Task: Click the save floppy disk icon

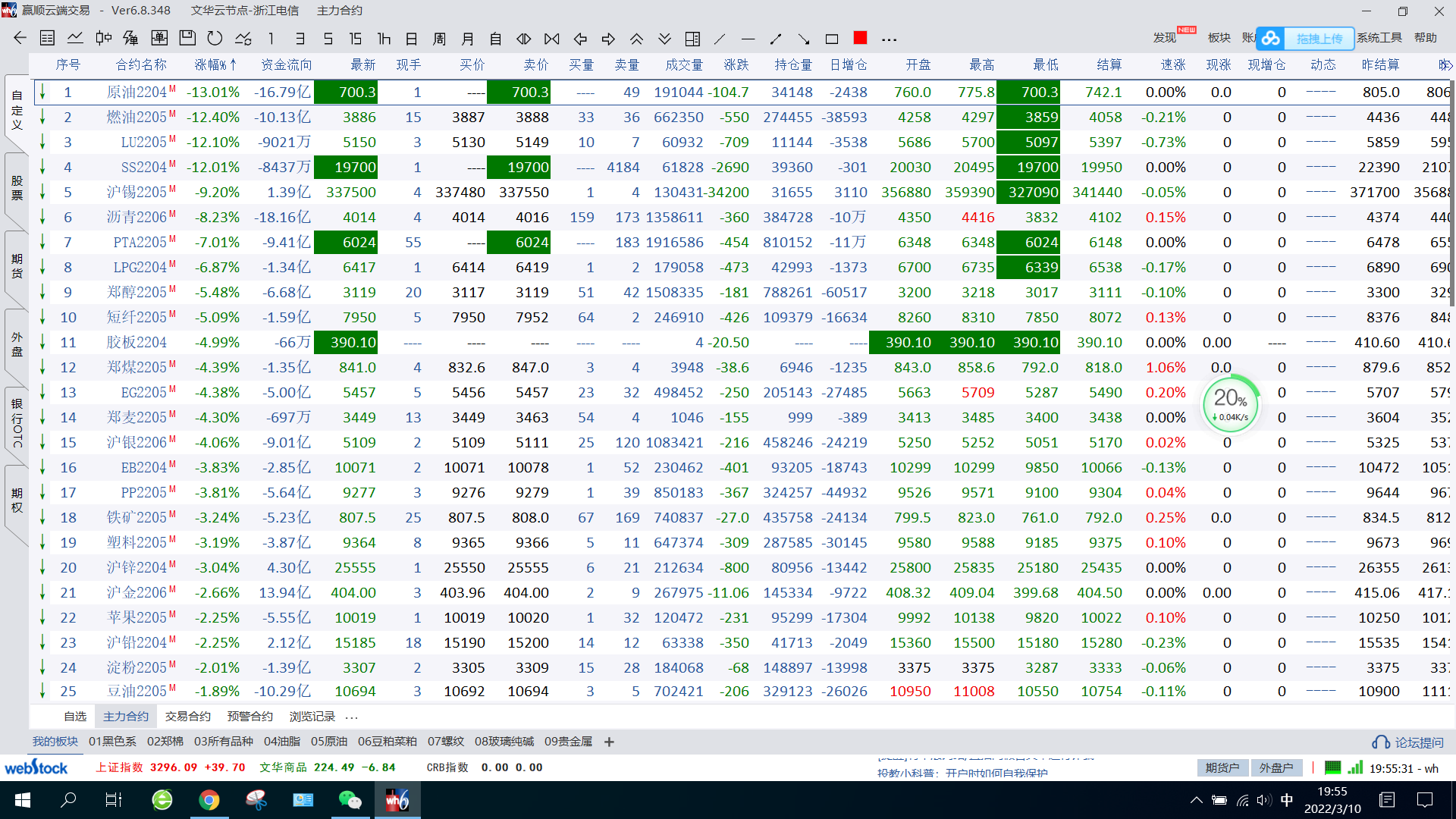Action: point(187,38)
